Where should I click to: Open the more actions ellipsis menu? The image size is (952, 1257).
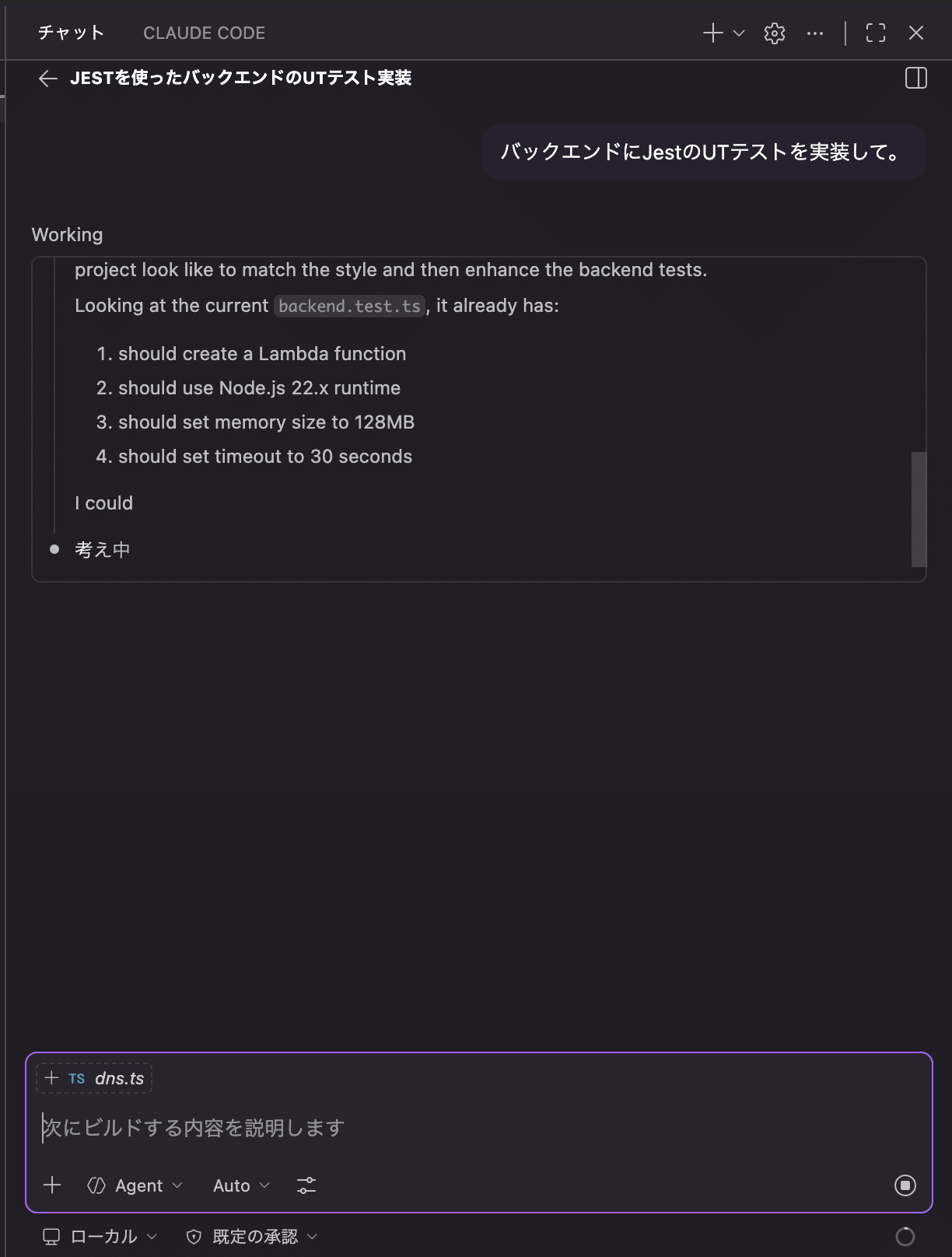(x=815, y=33)
